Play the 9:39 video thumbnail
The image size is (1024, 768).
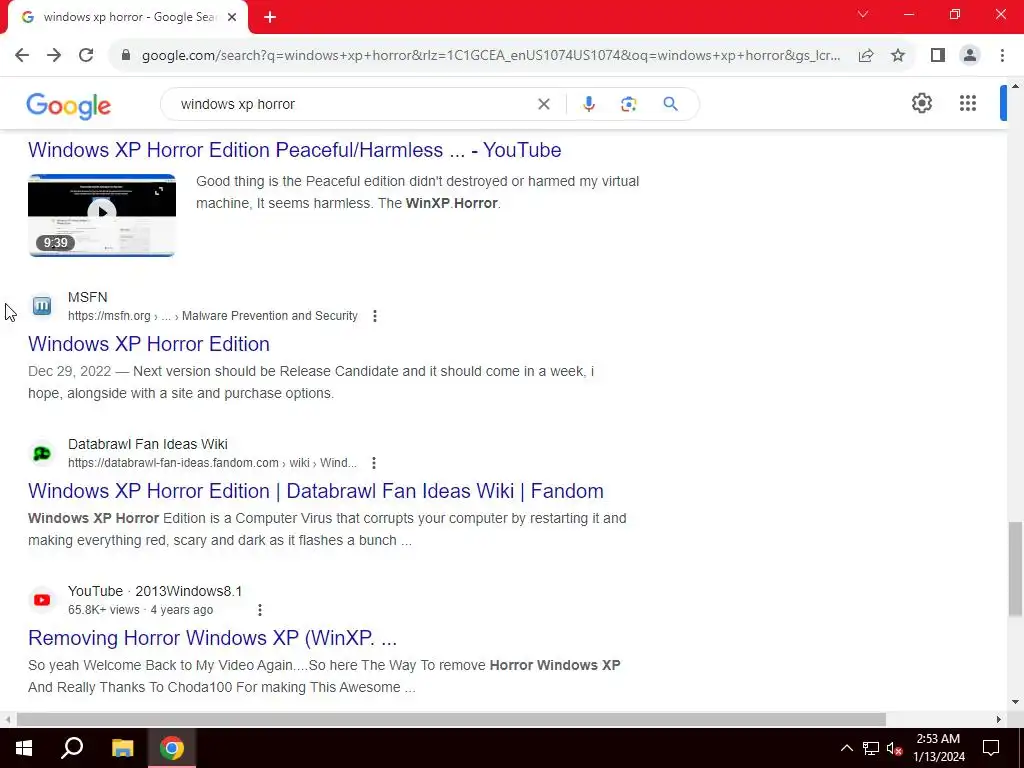point(102,215)
